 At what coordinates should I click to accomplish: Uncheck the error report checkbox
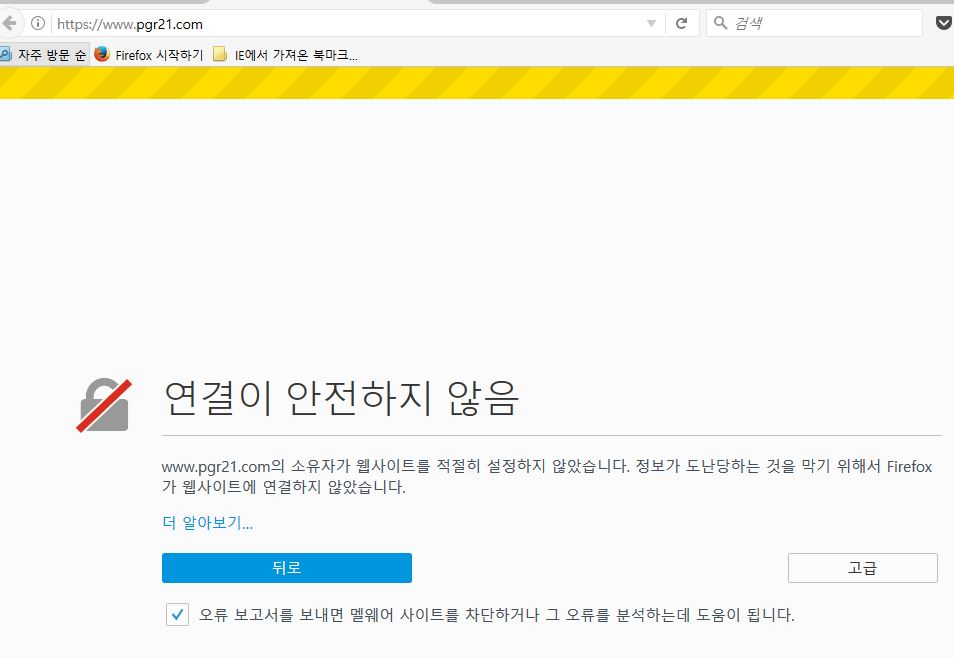[178, 615]
